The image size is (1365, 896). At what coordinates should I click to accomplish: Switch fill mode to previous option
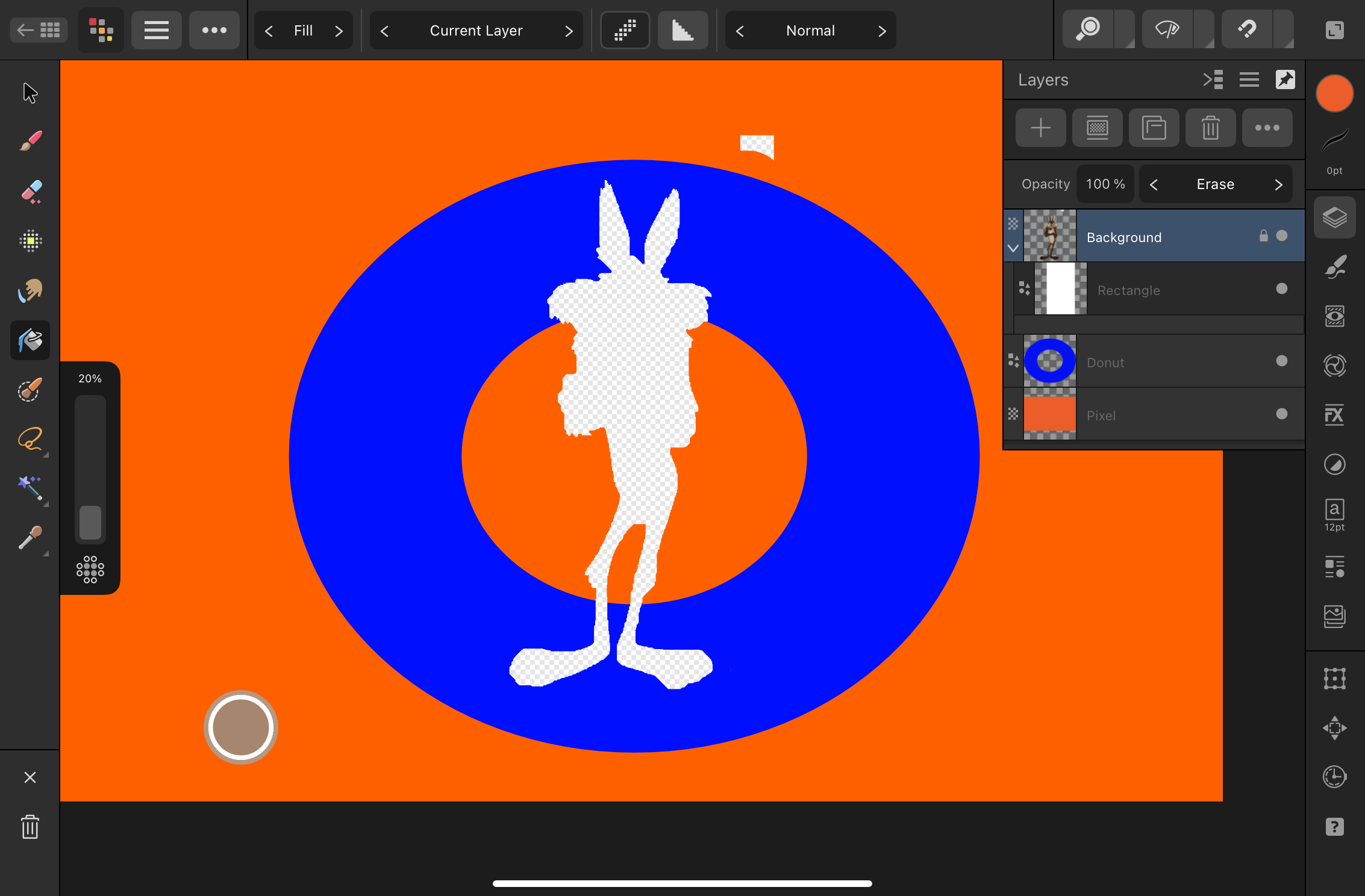click(x=269, y=31)
